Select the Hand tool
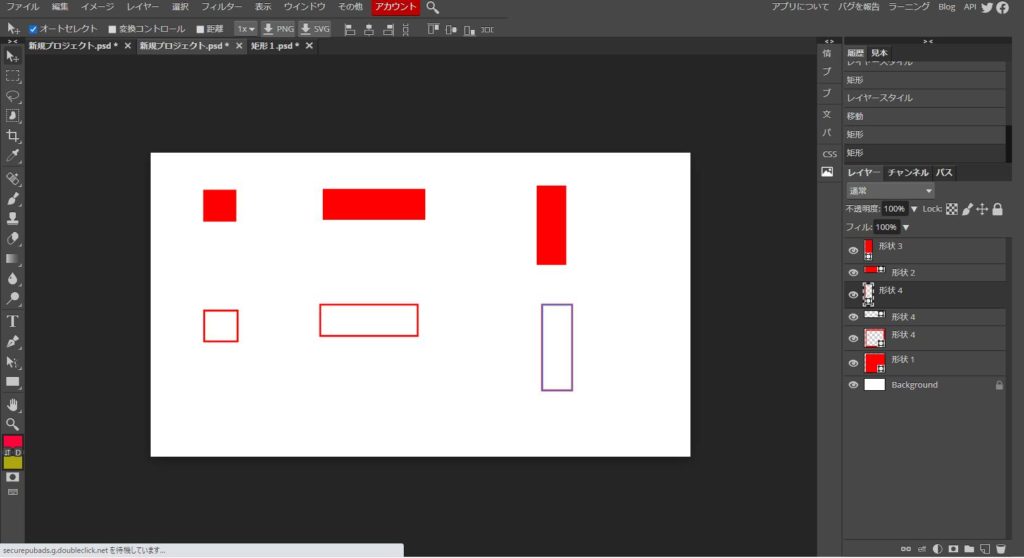The image size is (1024, 558). click(13, 404)
